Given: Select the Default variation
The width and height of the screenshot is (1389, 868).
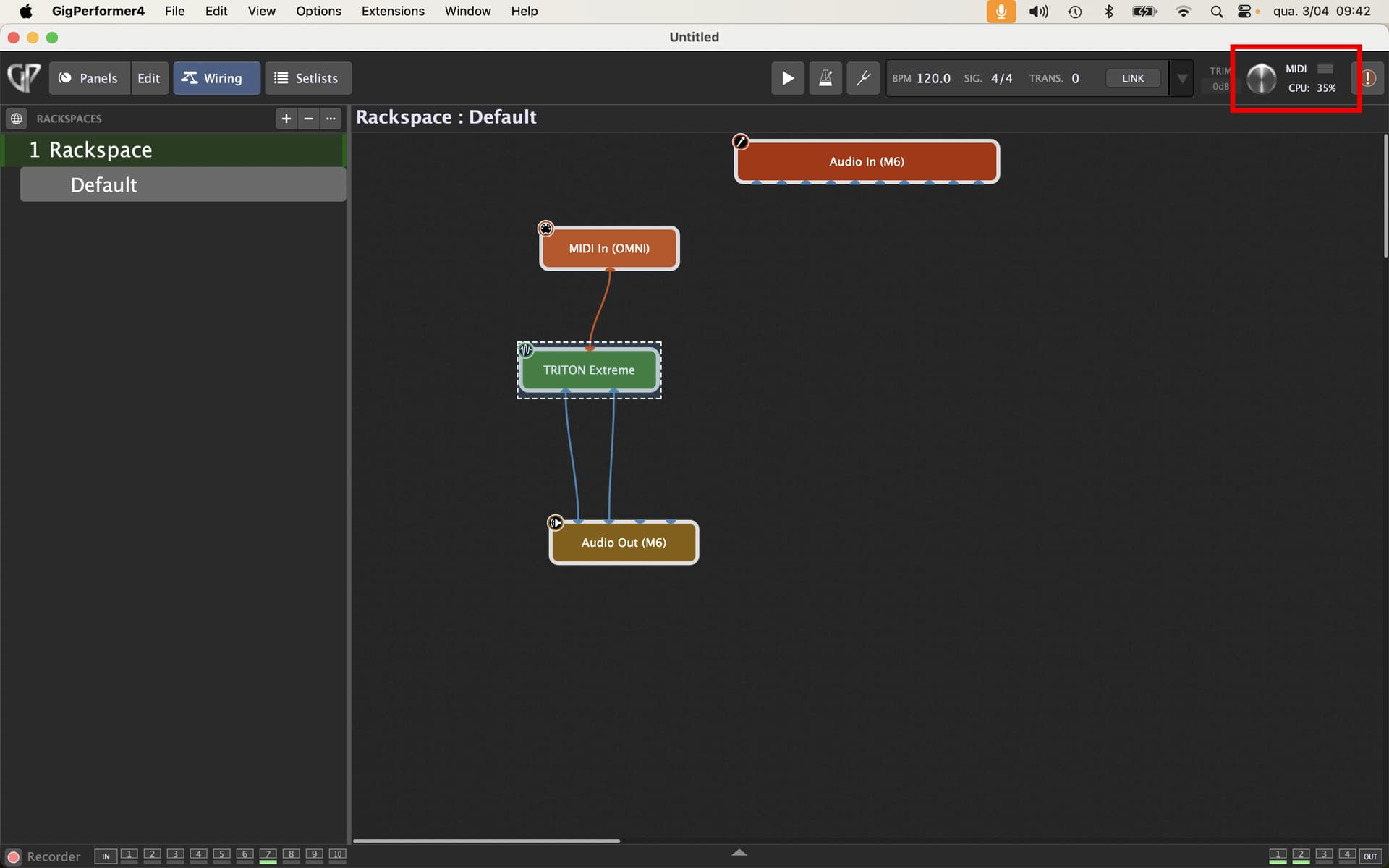Looking at the screenshot, I should (183, 184).
